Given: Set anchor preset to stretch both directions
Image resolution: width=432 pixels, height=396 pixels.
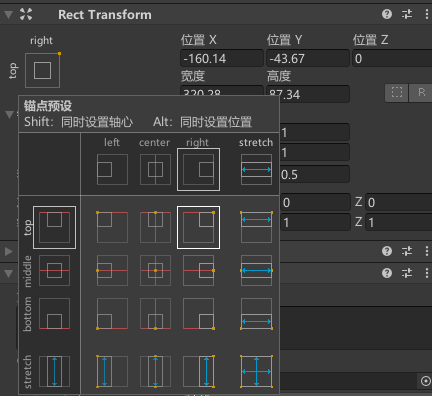Looking at the screenshot, I should click(256, 371).
